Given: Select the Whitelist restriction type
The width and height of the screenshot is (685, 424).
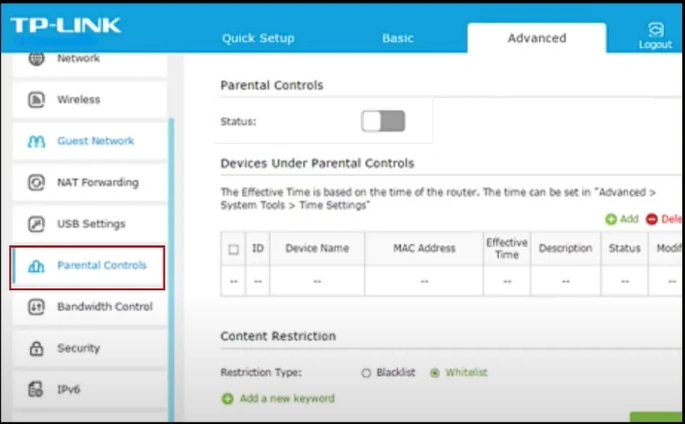Looking at the screenshot, I should click(x=435, y=373).
